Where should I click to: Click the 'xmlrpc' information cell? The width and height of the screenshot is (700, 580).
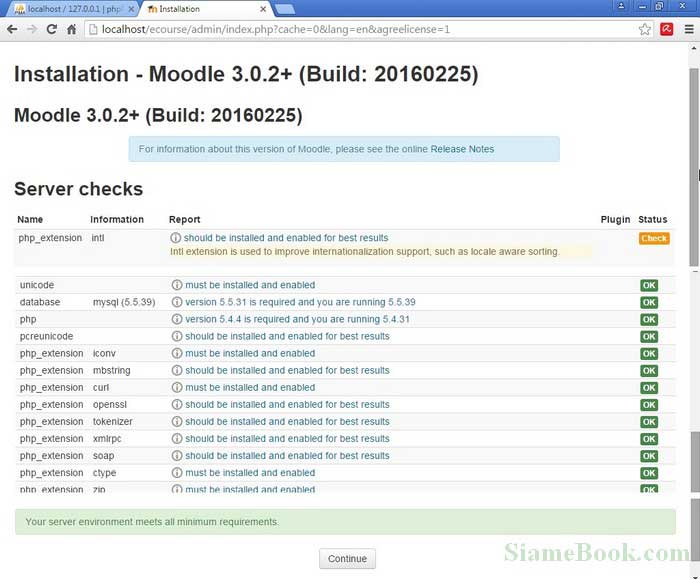(x=107, y=439)
